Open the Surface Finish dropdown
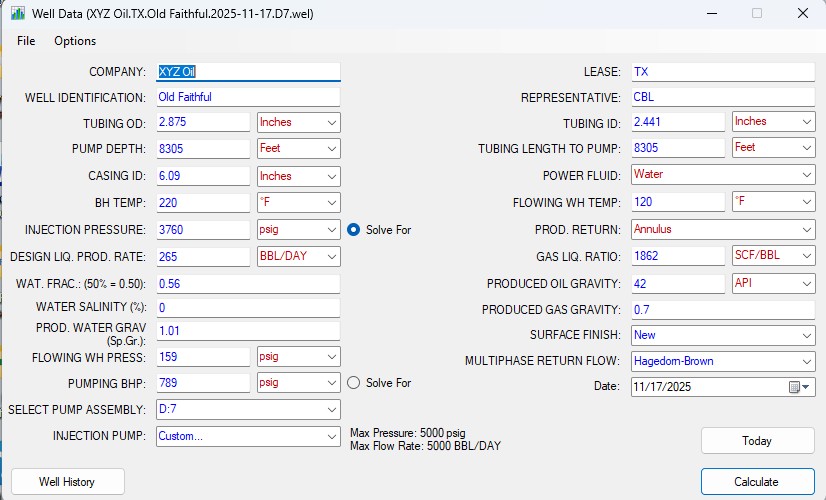This screenshot has height=500, width=826. 723,335
